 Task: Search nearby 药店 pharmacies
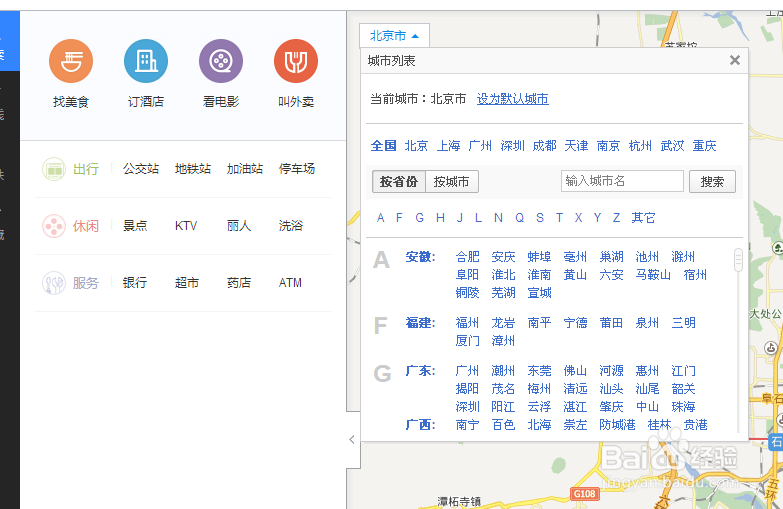click(x=239, y=283)
